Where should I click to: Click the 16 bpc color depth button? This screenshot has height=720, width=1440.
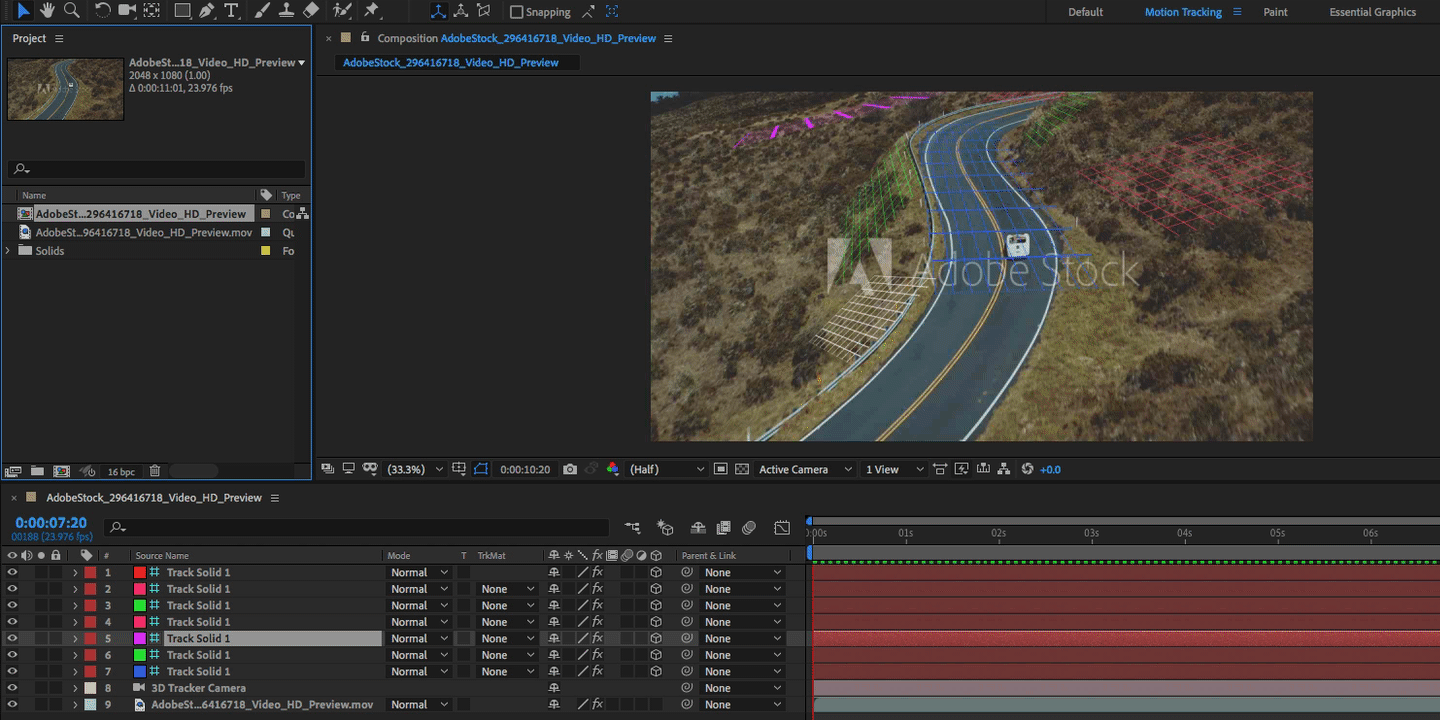click(121, 472)
